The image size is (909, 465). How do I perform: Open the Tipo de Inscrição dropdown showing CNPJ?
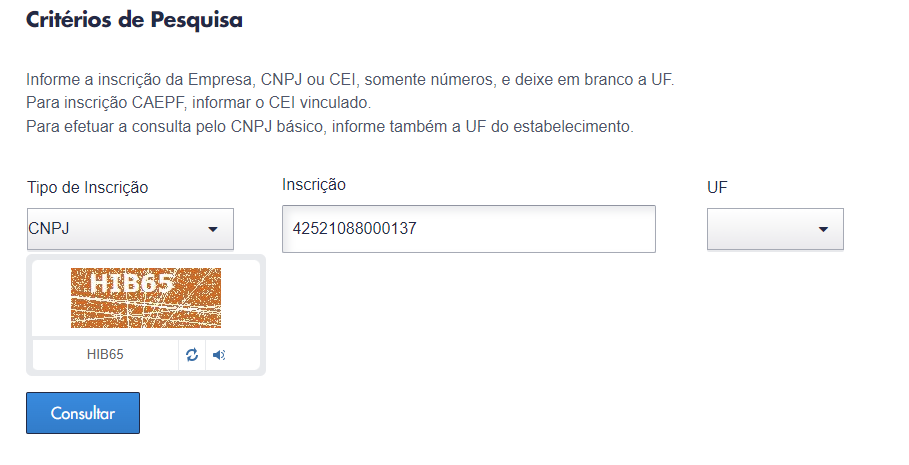(x=129, y=229)
